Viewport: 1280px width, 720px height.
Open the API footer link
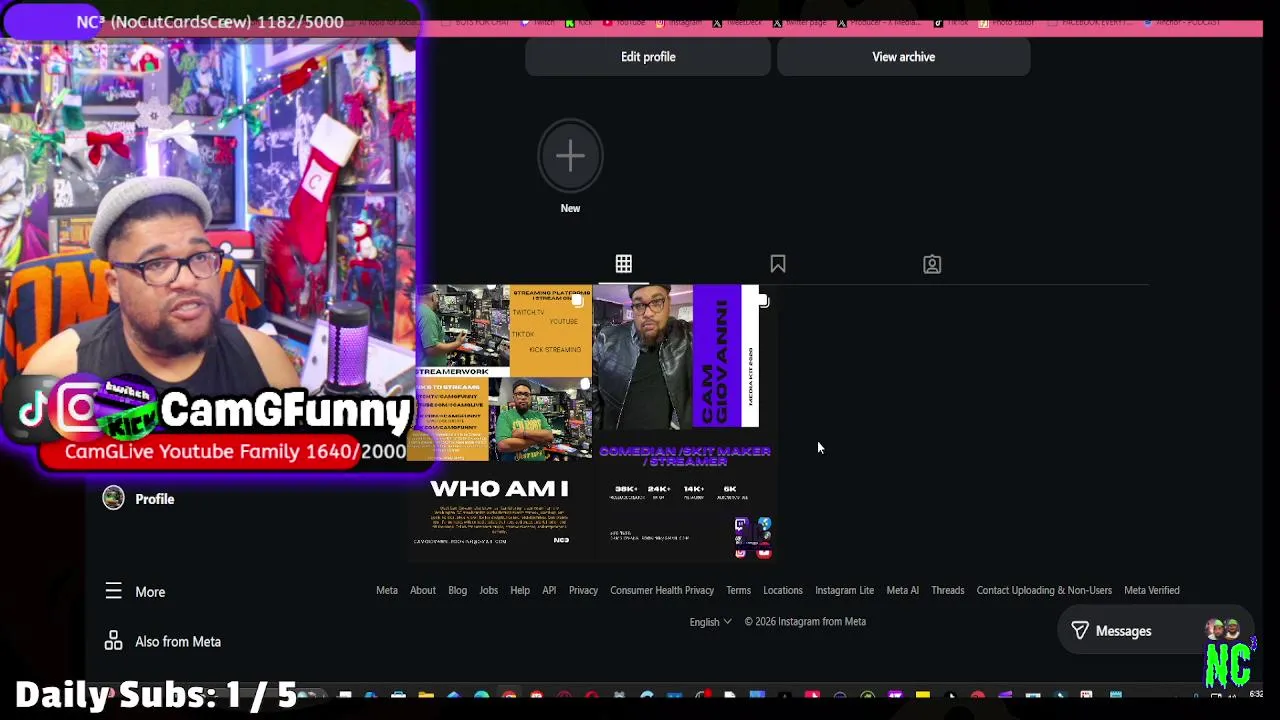pyautogui.click(x=549, y=590)
